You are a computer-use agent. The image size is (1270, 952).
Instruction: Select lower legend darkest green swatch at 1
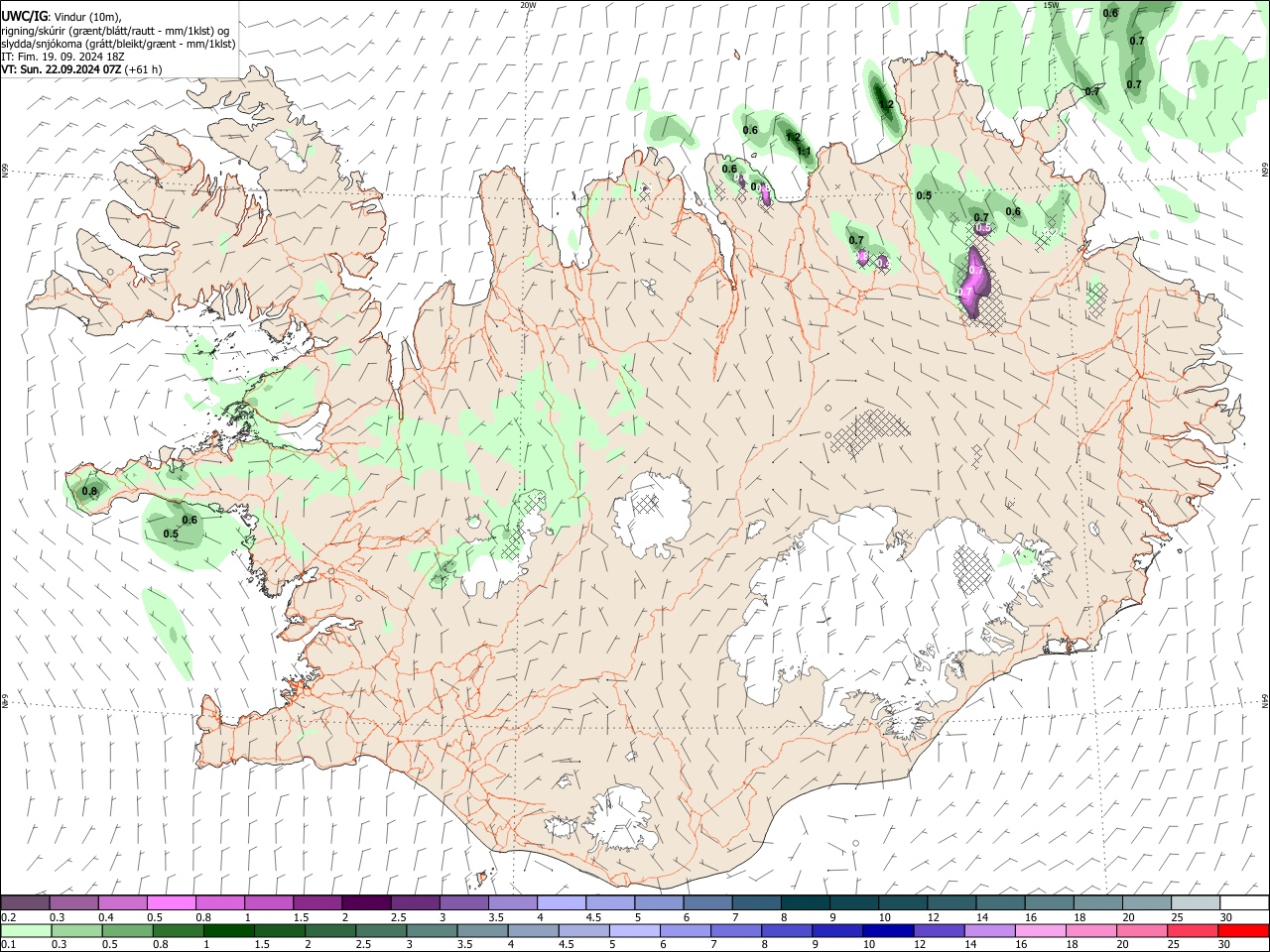[229, 930]
